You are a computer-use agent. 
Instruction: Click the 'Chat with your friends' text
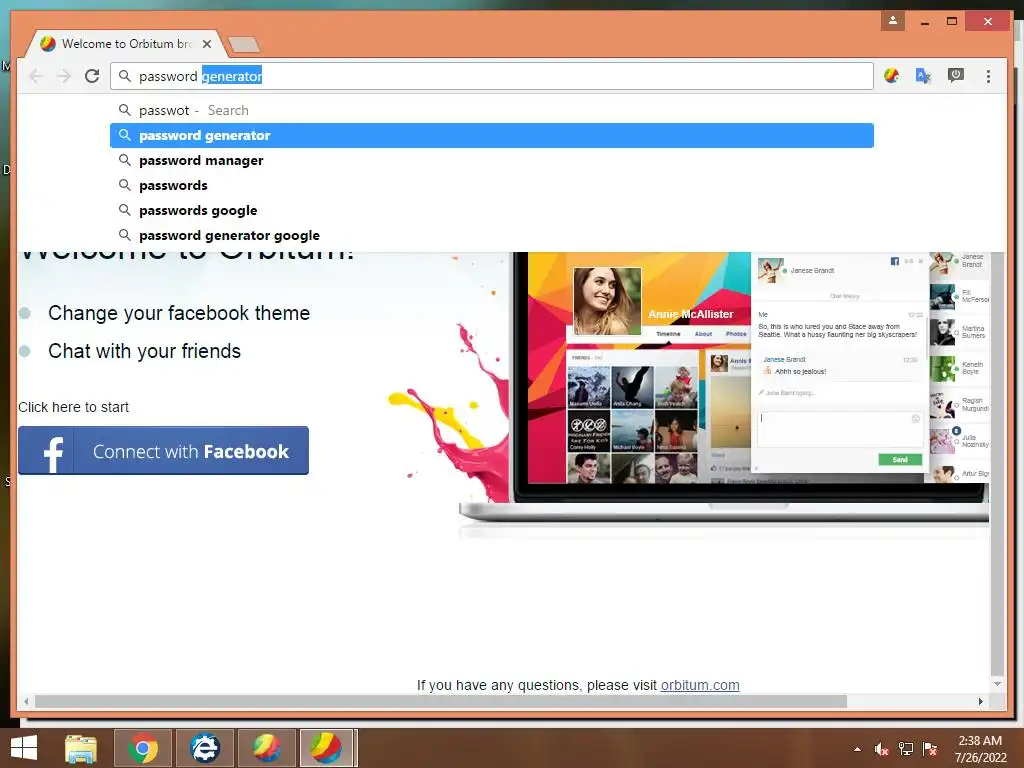tap(144, 351)
